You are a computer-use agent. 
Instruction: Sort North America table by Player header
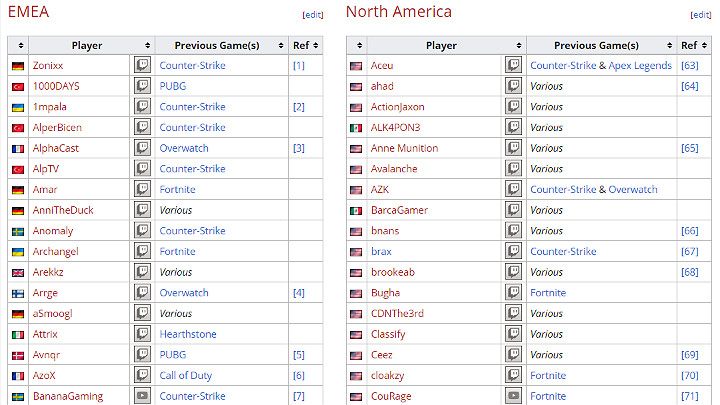point(441,45)
